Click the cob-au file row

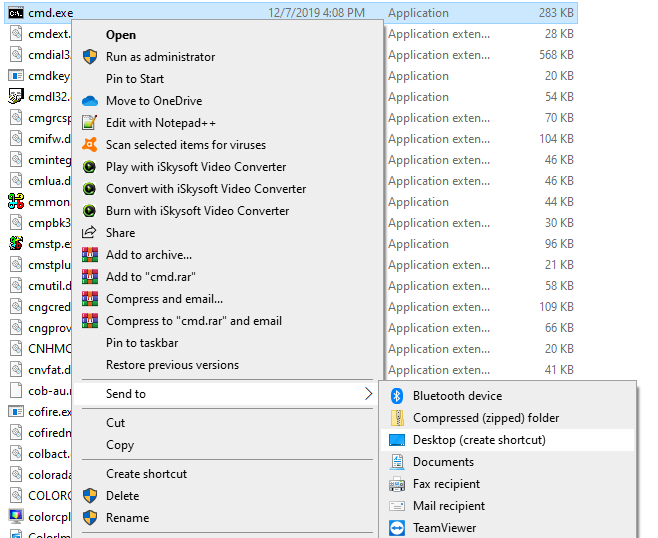40,391
